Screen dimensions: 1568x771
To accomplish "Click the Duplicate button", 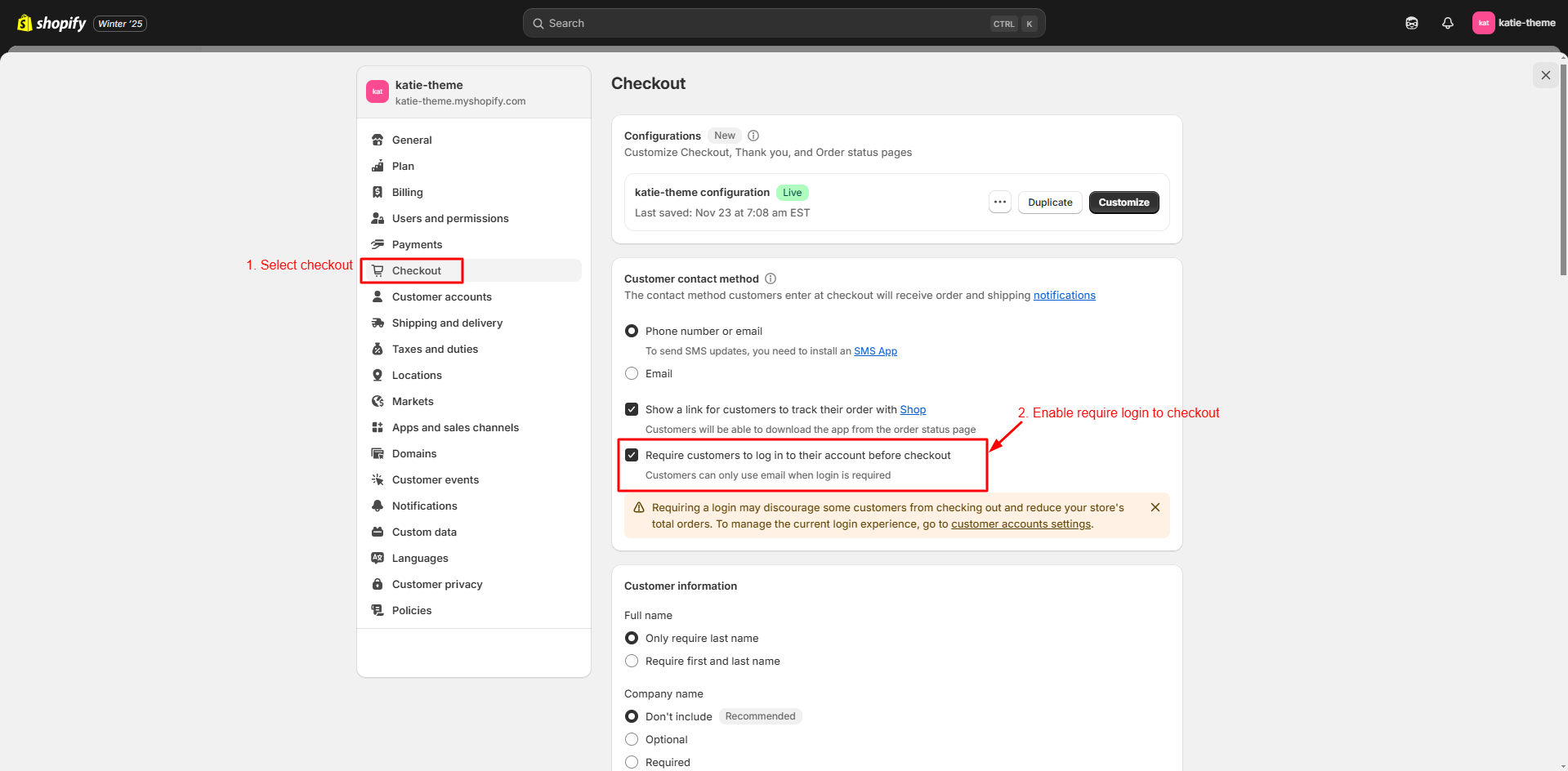I will (x=1050, y=202).
